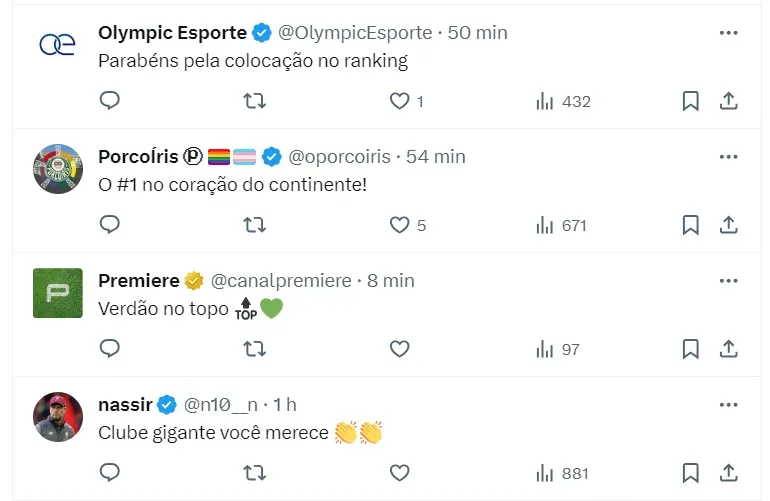Open @canalpremiere profile handle
770x501 pixels.
(281, 281)
